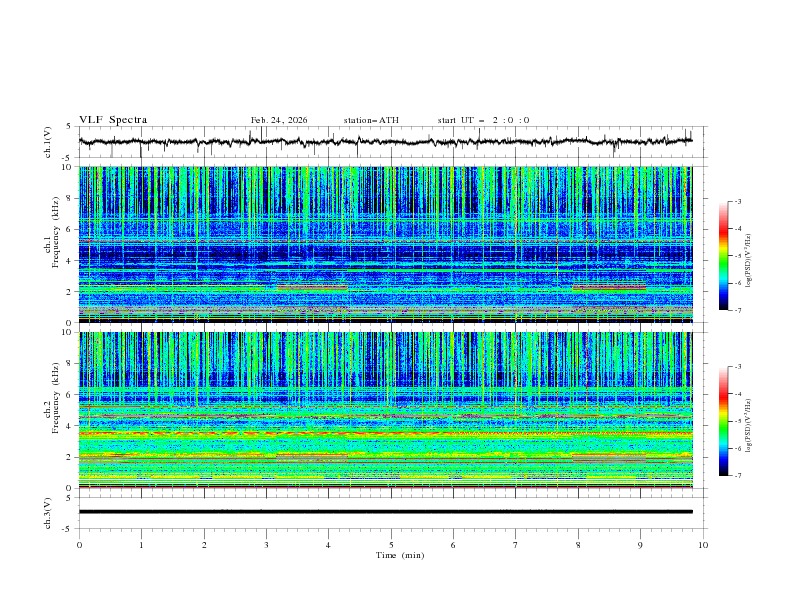Click the ch.2 spectrogram color bar

click(x=723, y=421)
